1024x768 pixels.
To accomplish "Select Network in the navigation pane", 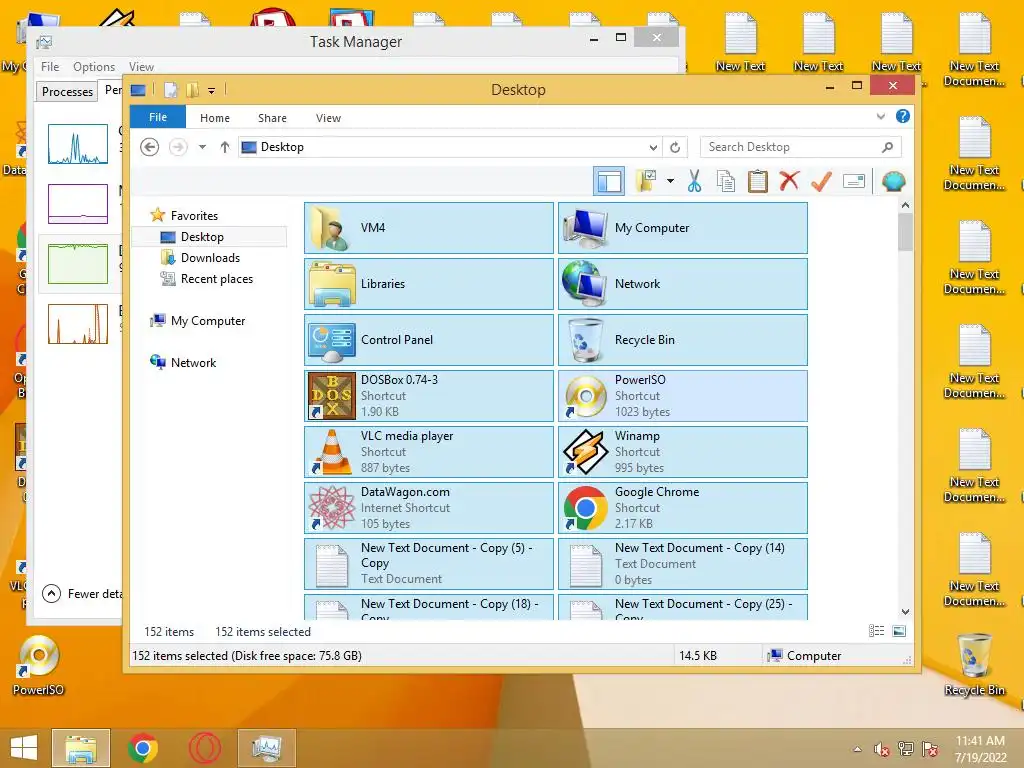I will (x=193, y=362).
